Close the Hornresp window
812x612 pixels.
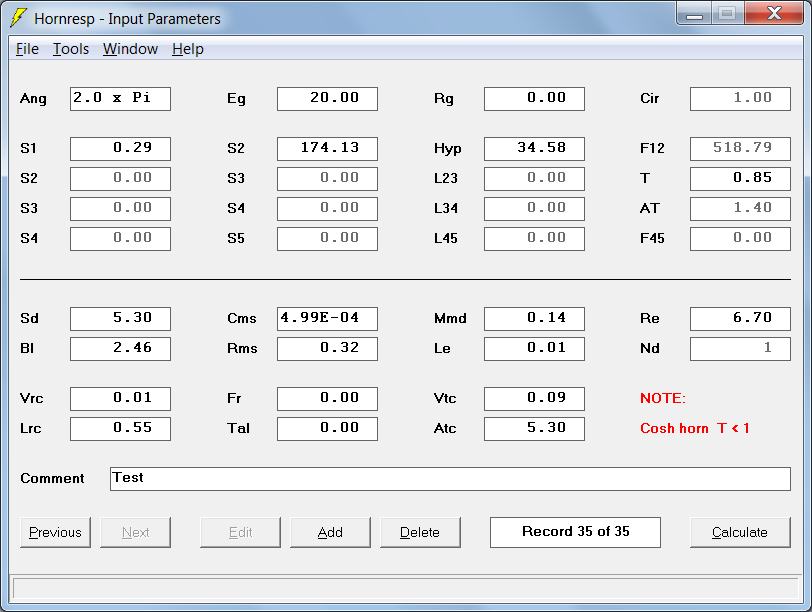point(774,13)
